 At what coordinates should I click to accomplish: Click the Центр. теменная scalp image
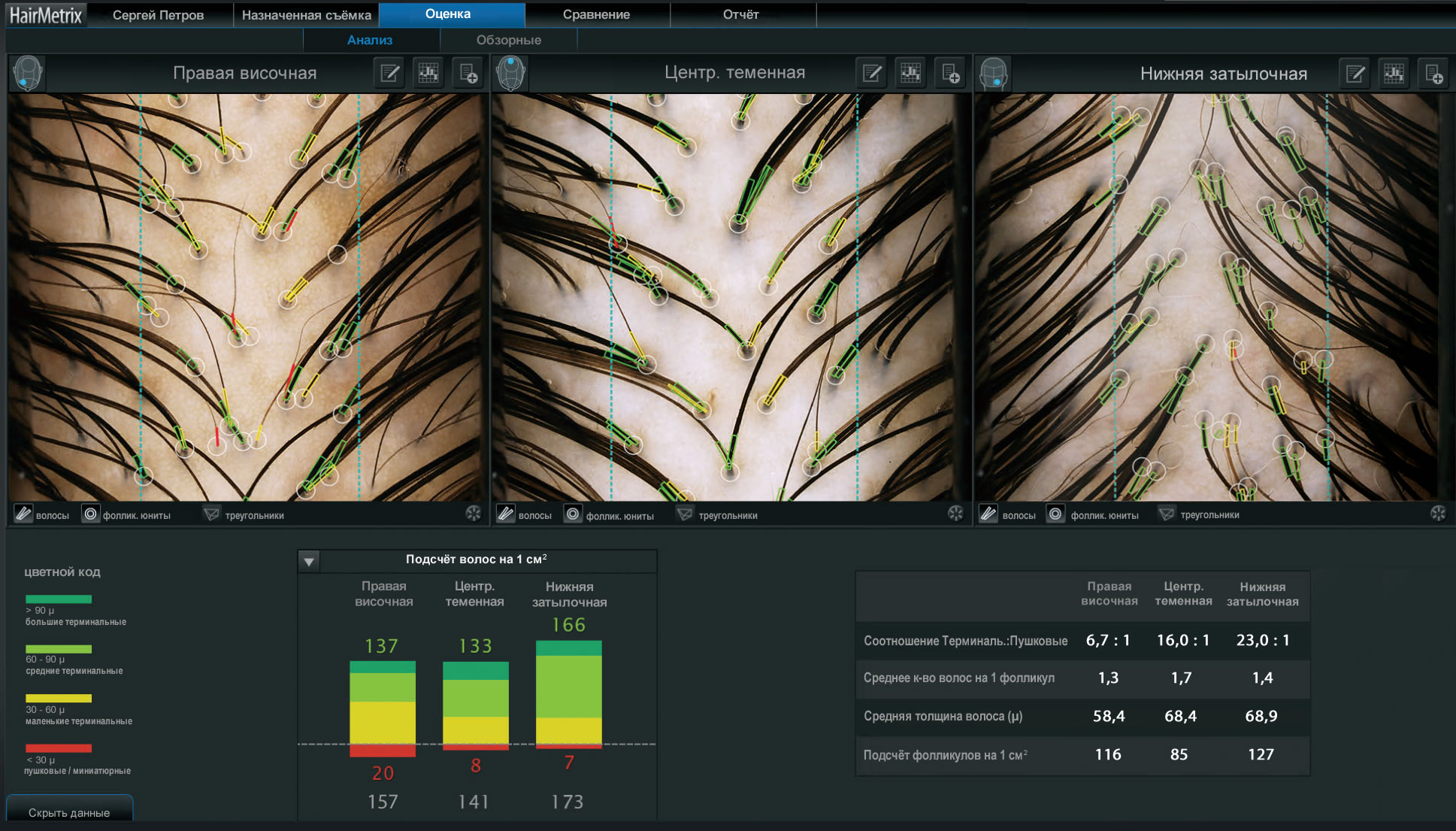(732, 297)
